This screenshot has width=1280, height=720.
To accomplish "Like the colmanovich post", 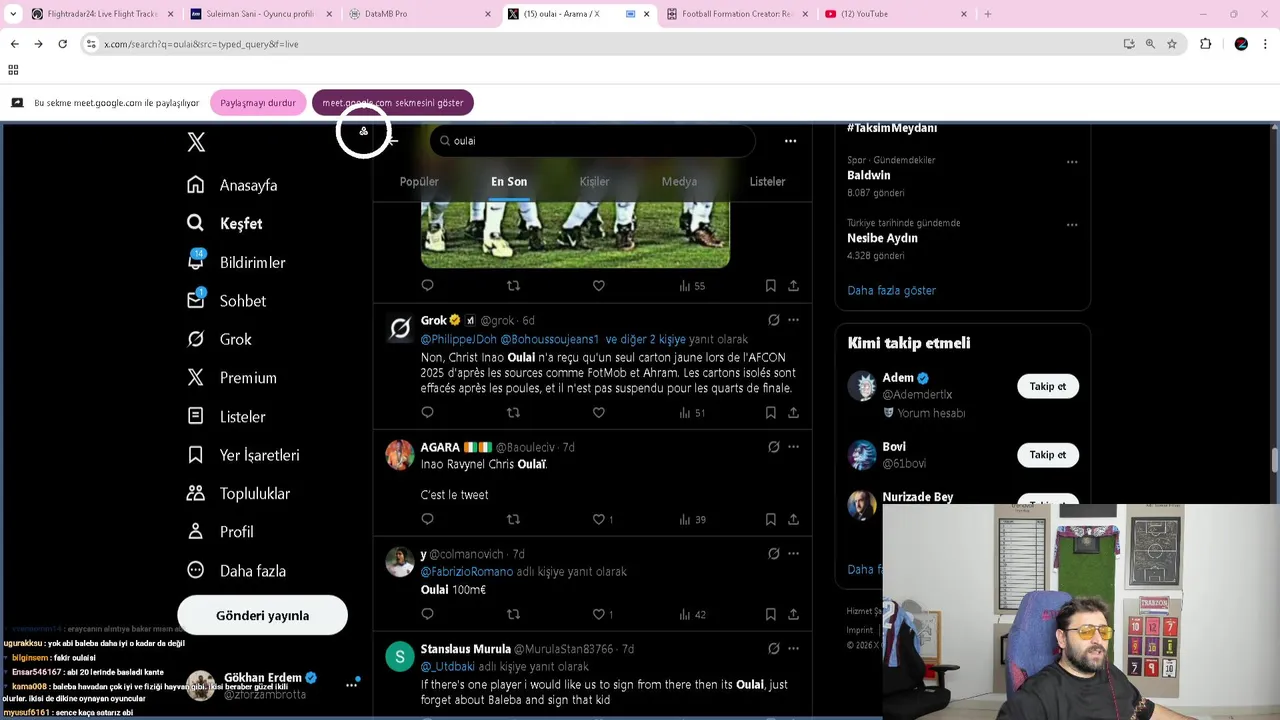I will click(598, 614).
